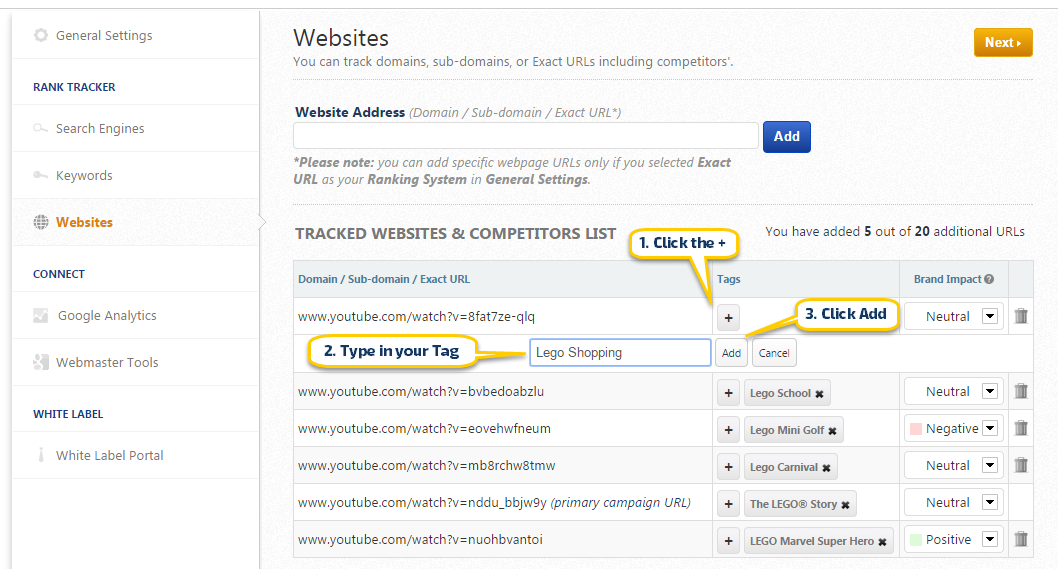Cancel the new tag entry
This screenshot has width=1058, height=569.
774,353
